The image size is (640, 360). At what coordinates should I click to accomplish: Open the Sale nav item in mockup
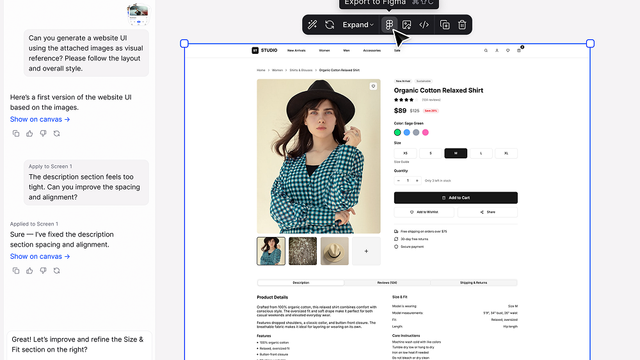point(397,51)
